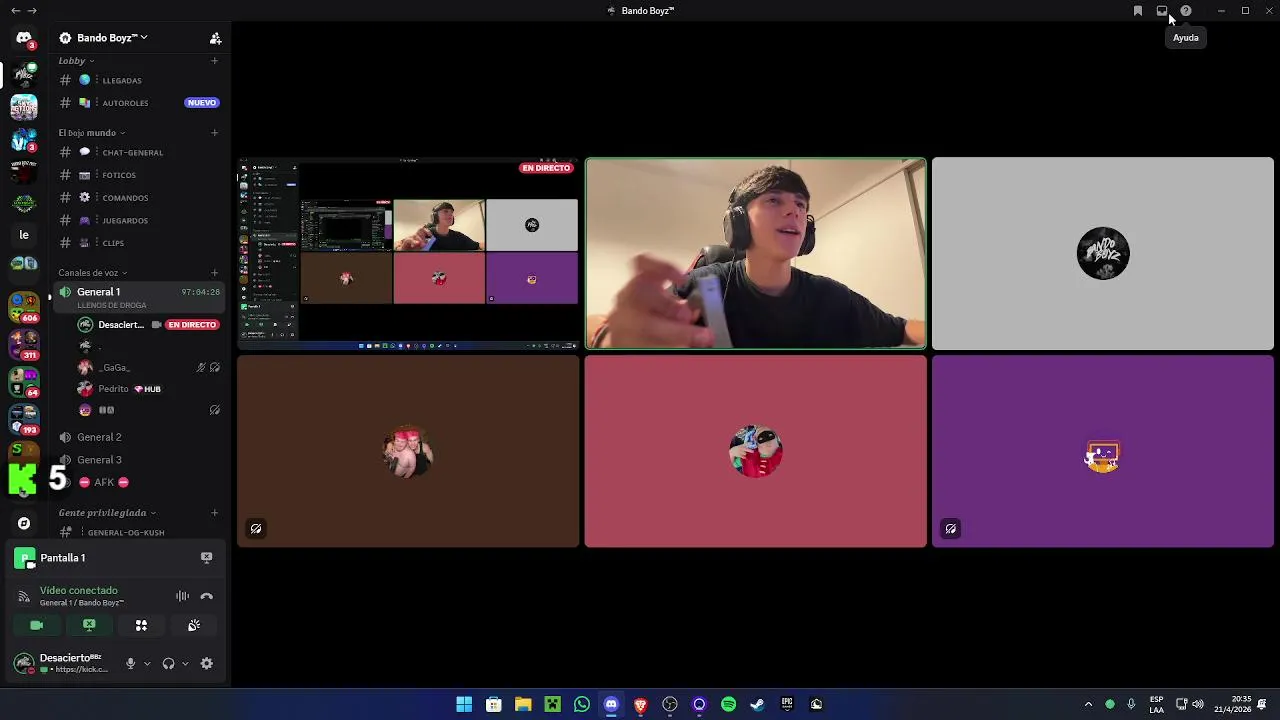Open the Windows Start menu
The height and width of the screenshot is (720, 1280).
[x=464, y=704]
